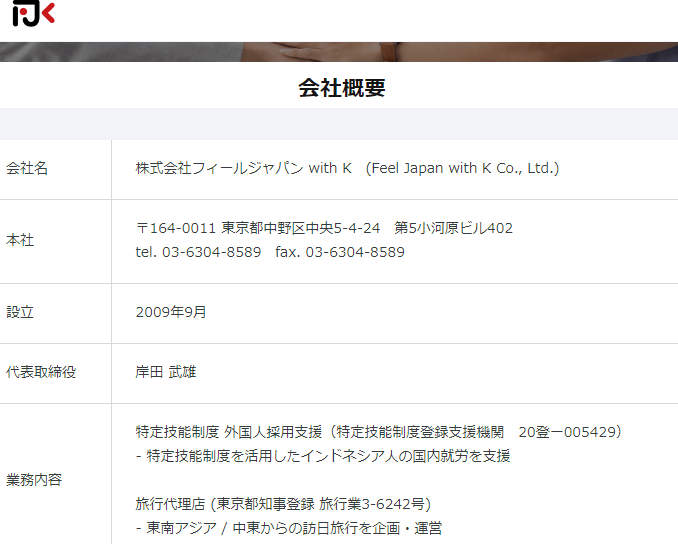Select the 代表取締役 row label
Screen dimensions: 678x544
(x=41, y=372)
